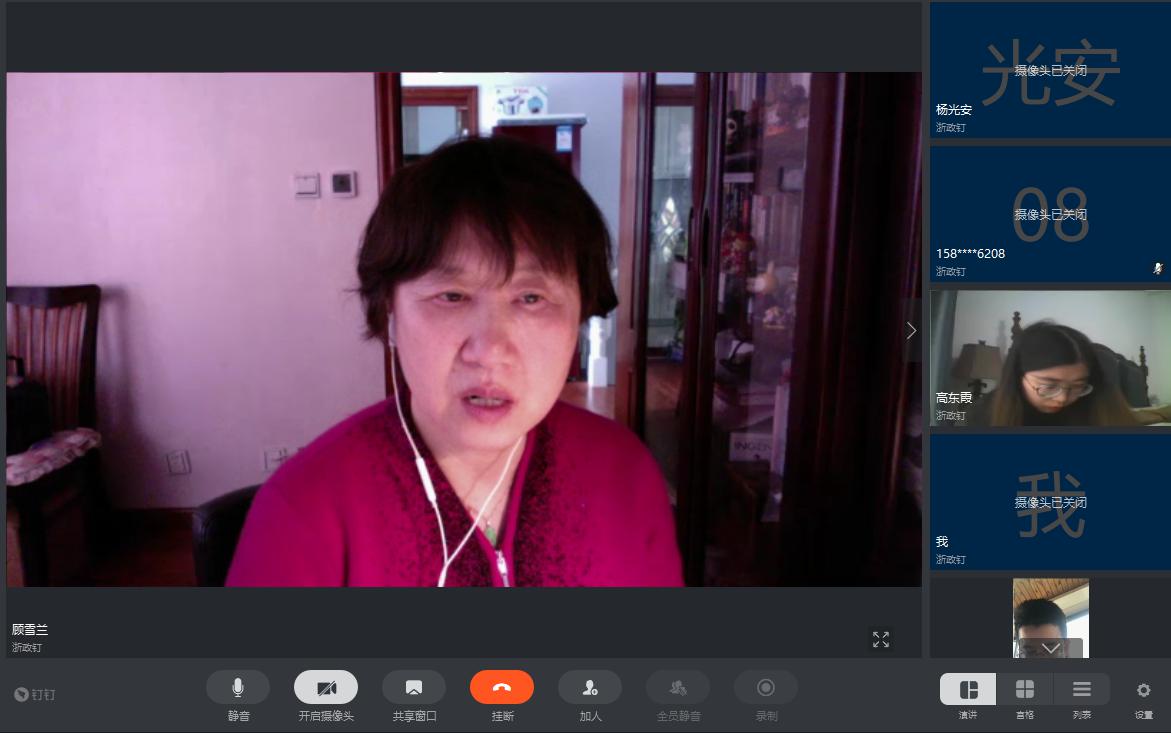Image resolution: width=1171 pixels, height=733 pixels.
Task: Click the 钉钉 logo in bottom-left
Action: click(35, 694)
